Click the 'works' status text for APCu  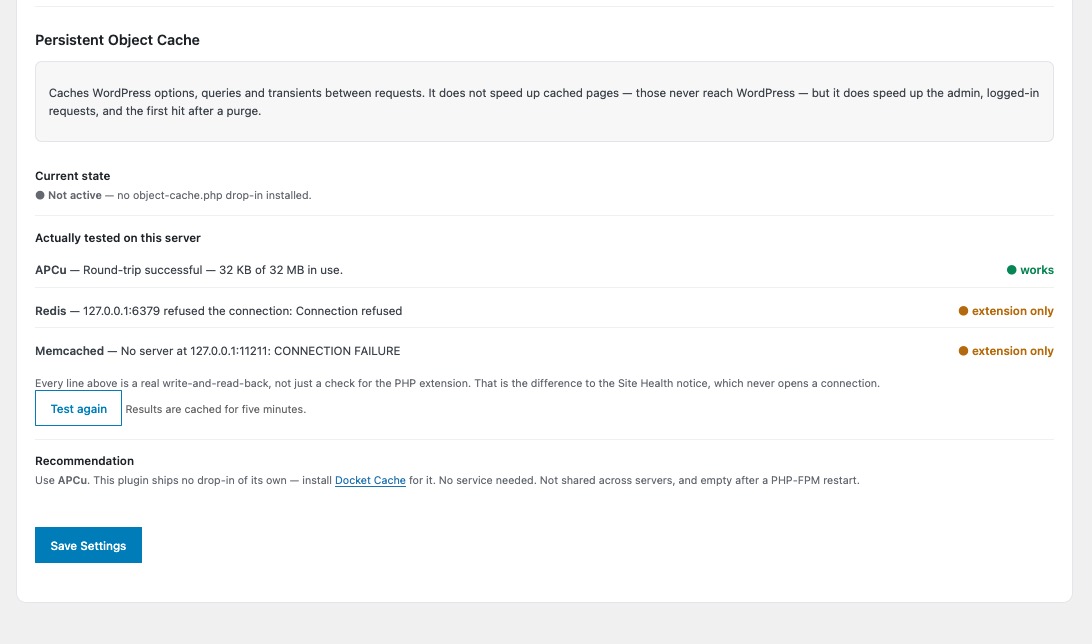1036,270
